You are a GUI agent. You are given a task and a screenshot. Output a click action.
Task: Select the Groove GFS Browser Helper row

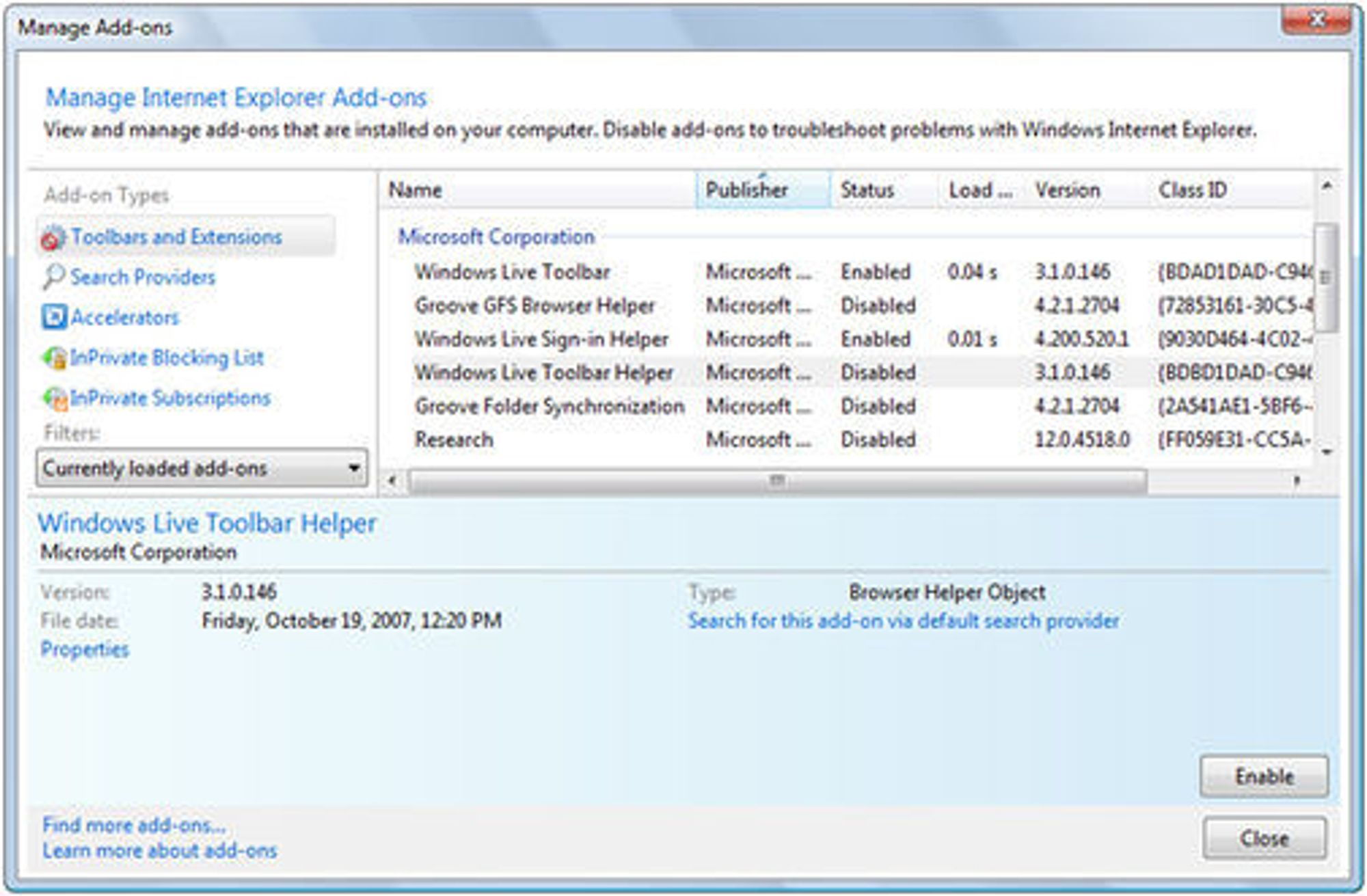(861, 306)
